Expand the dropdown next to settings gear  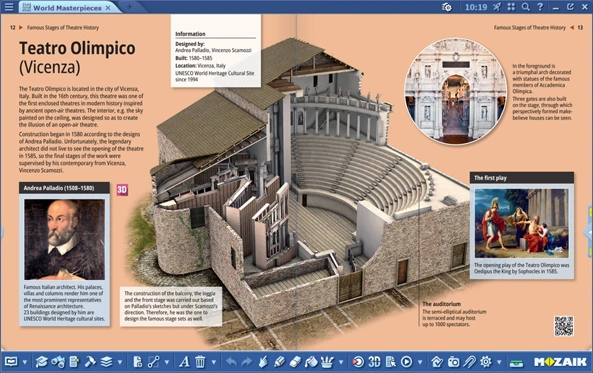[x=499, y=362]
